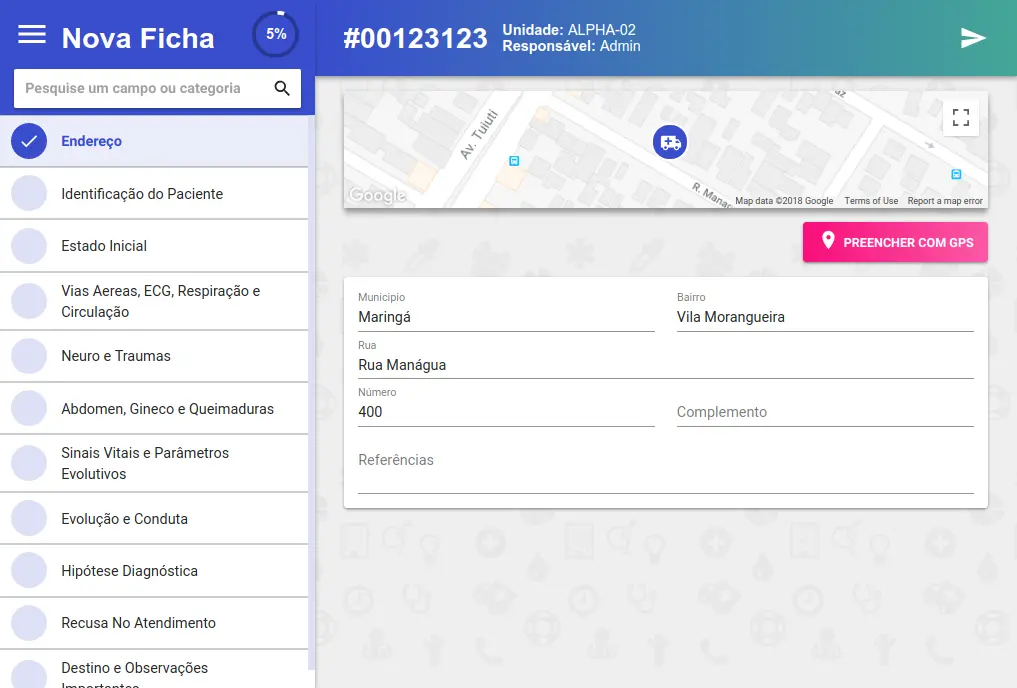1017x688 pixels.
Task: Focus the Complemento input field
Action: click(824, 412)
